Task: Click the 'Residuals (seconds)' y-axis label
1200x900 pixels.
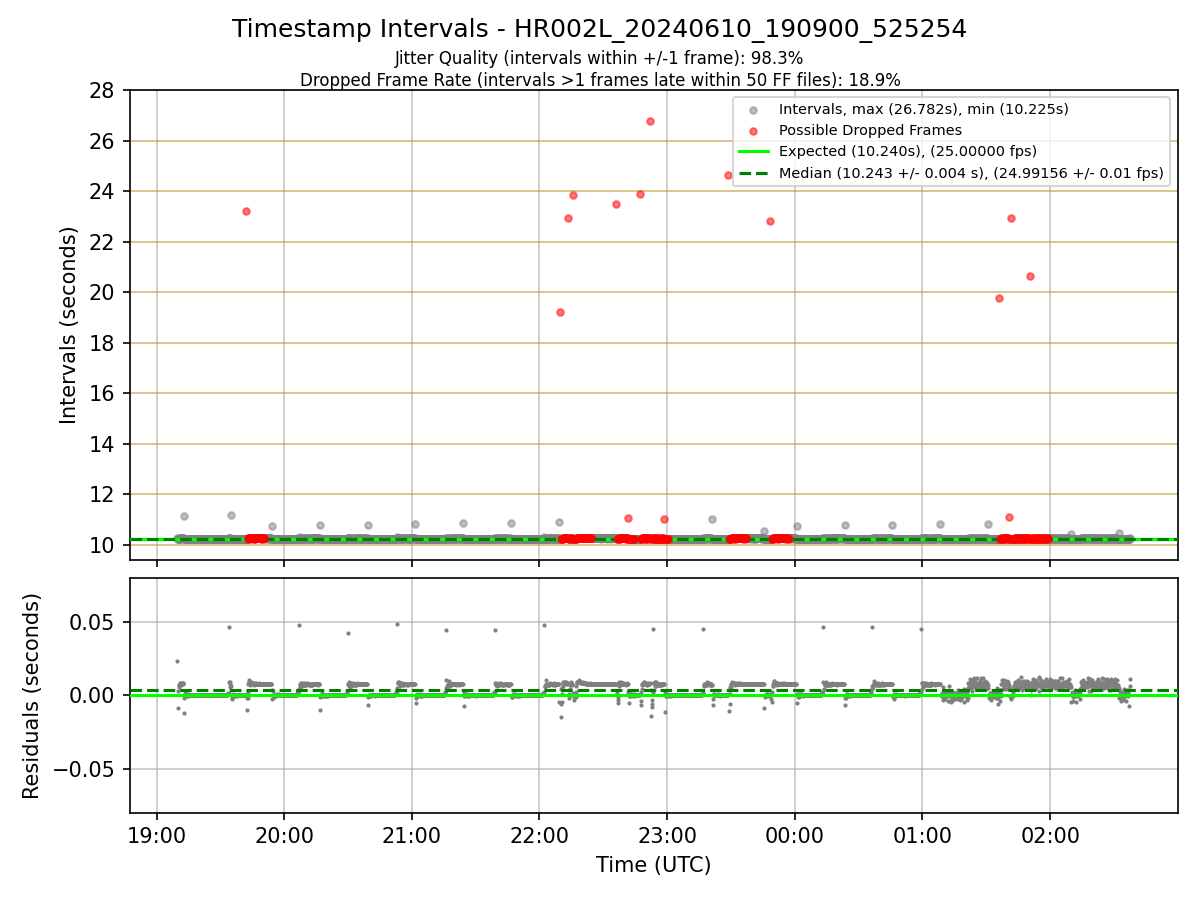Action: point(32,696)
